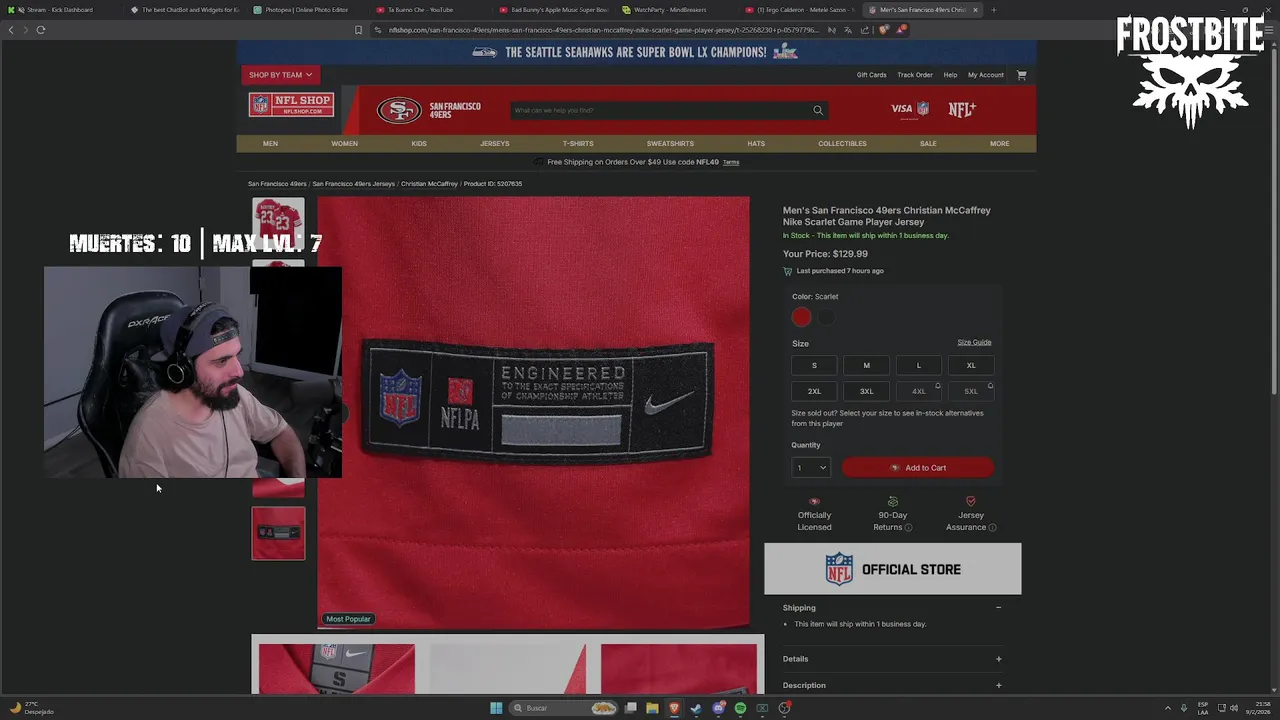This screenshot has height=720, width=1280.
Task: Open Discord from the taskbar
Action: [x=718, y=708]
